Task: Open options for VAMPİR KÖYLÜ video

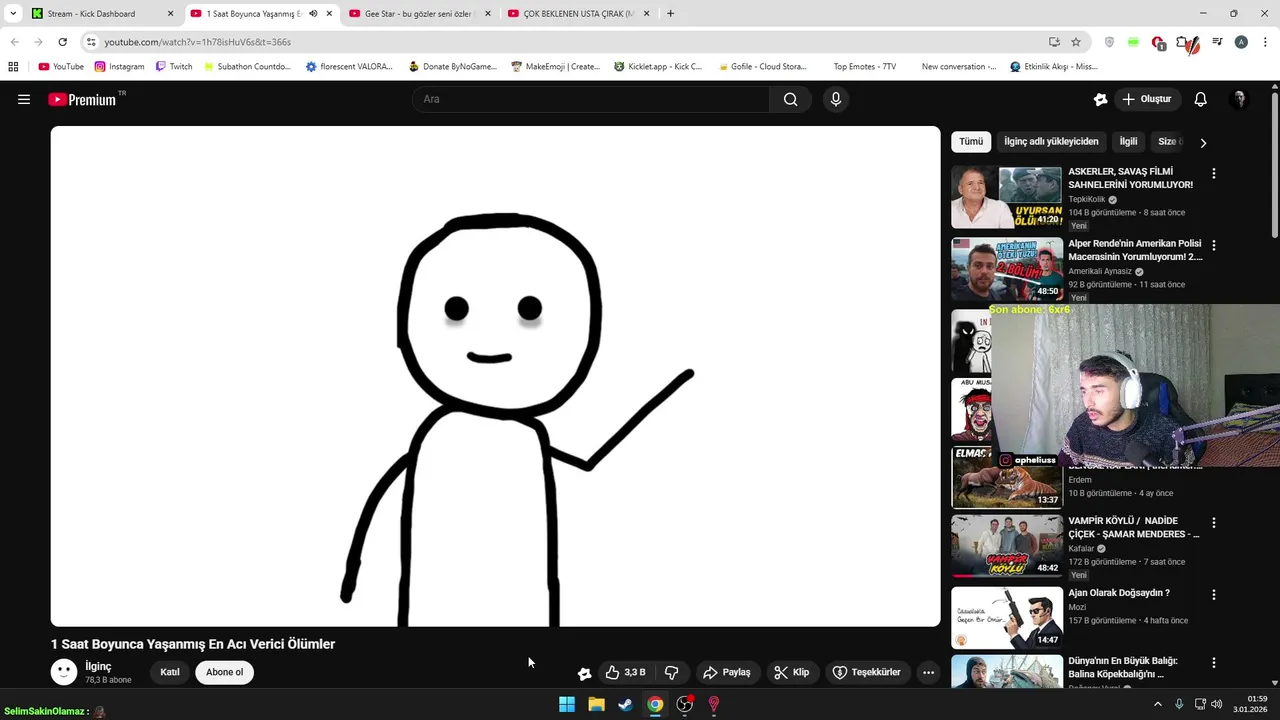Action: tap(1214, 522)
